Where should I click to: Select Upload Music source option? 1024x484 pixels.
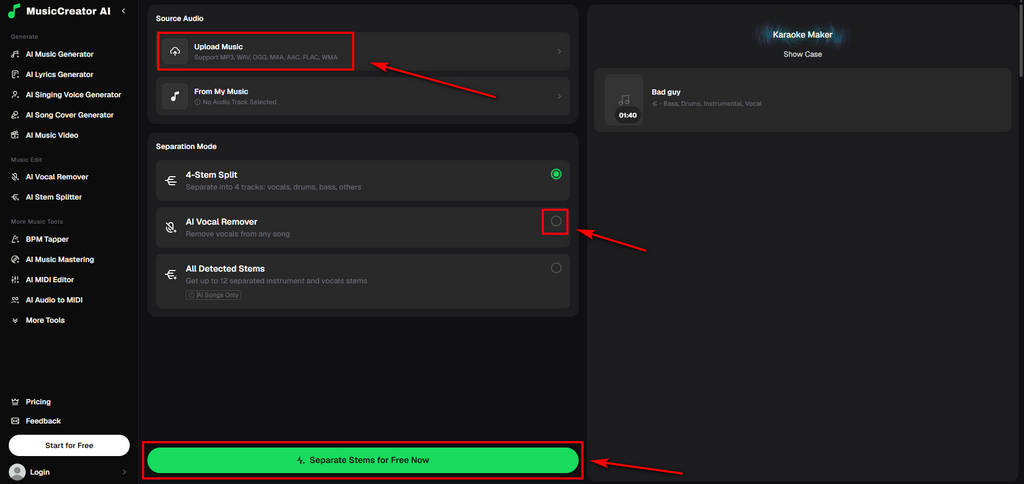362,52
